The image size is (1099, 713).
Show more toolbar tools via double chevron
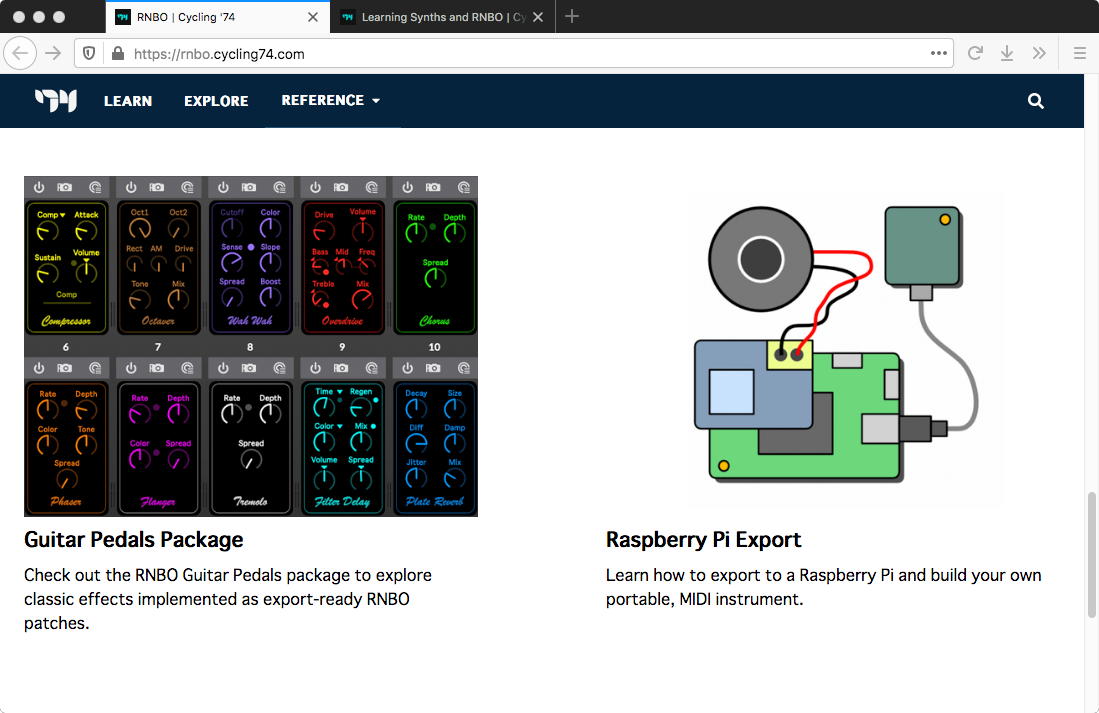click(x=1039, y=53)
